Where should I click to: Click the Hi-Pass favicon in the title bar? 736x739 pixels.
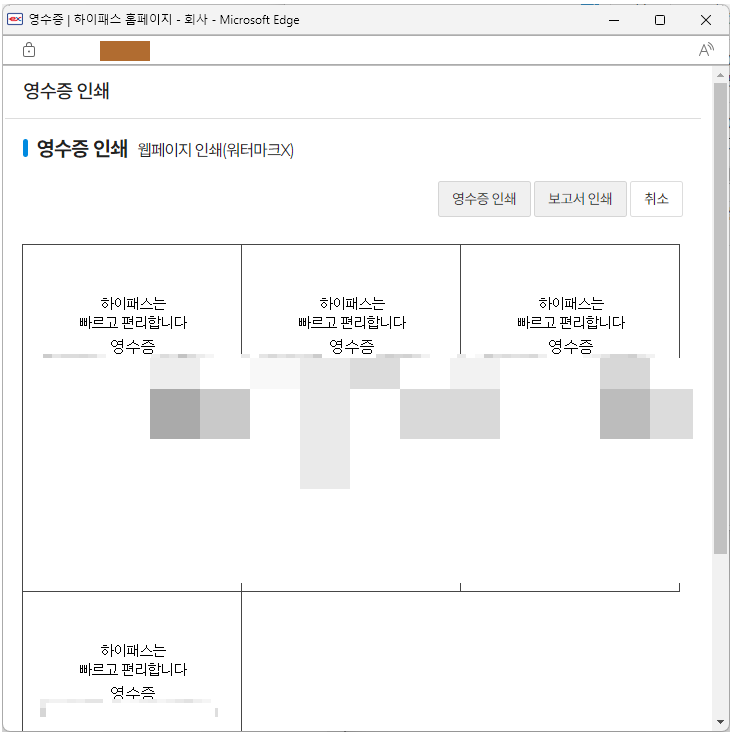(15, 19)
